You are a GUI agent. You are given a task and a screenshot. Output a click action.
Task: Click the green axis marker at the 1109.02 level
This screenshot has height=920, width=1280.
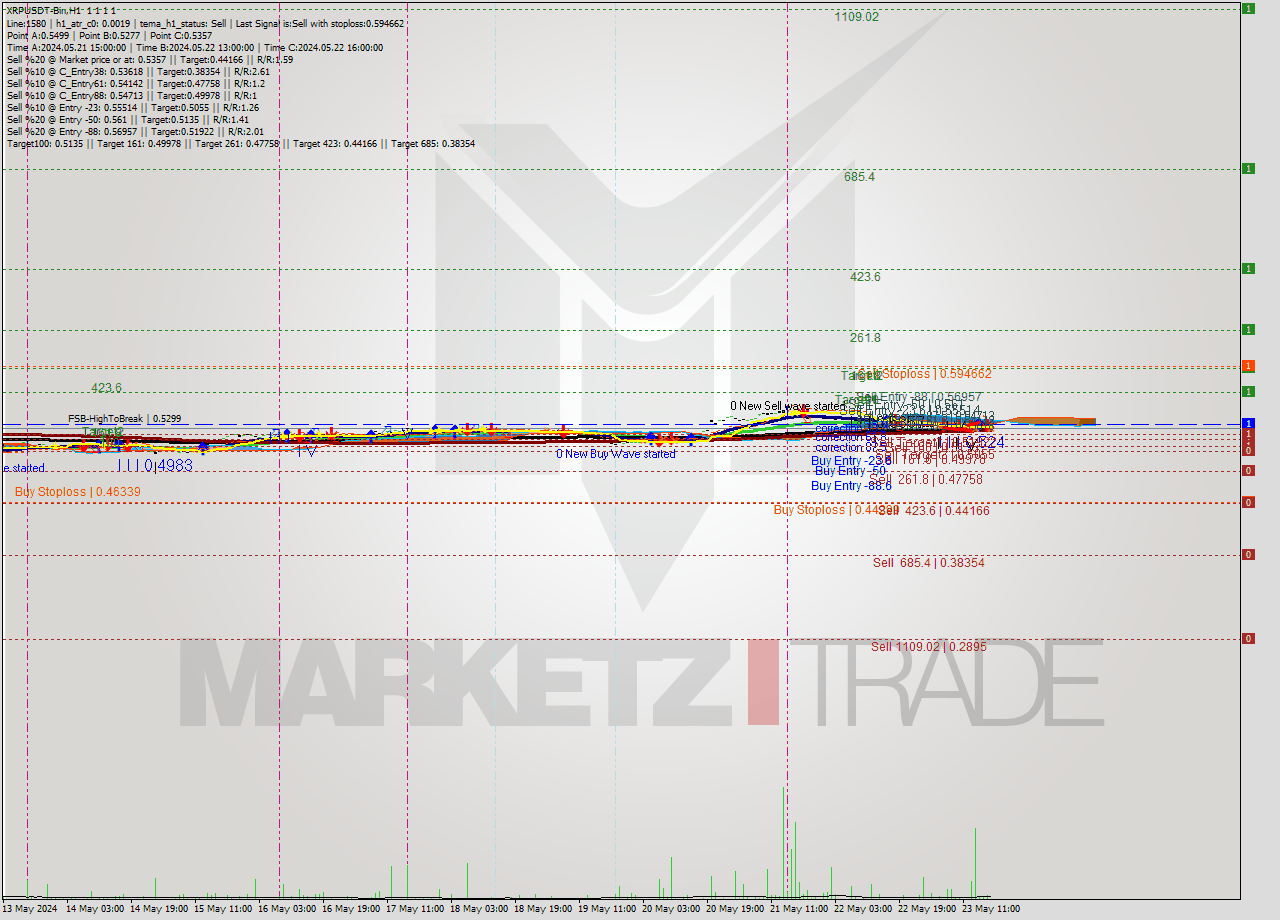1248,8
